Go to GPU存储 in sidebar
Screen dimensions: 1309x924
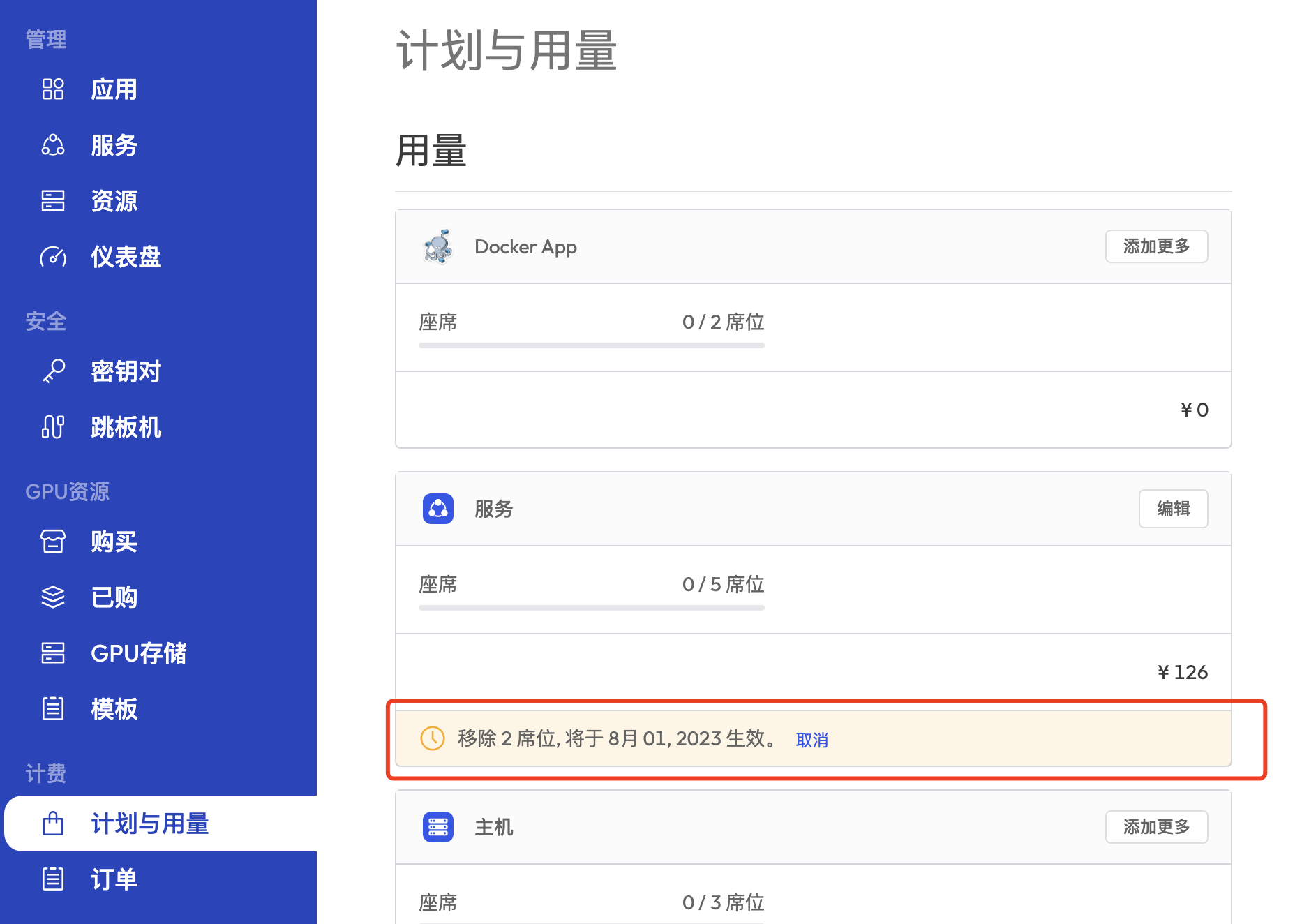pyautogui.click(x=138, y=653)
